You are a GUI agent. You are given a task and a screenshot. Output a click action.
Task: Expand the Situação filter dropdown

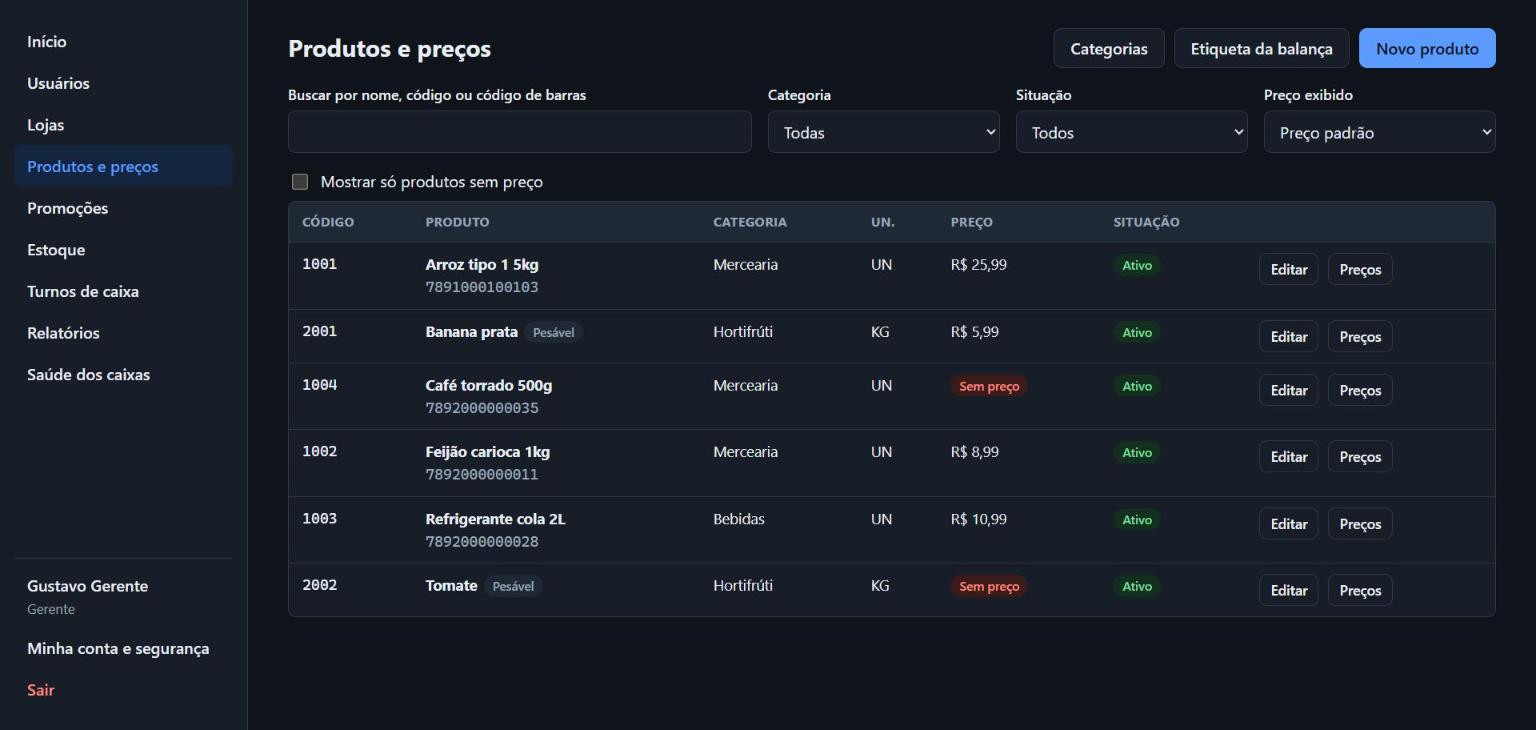1132,132
